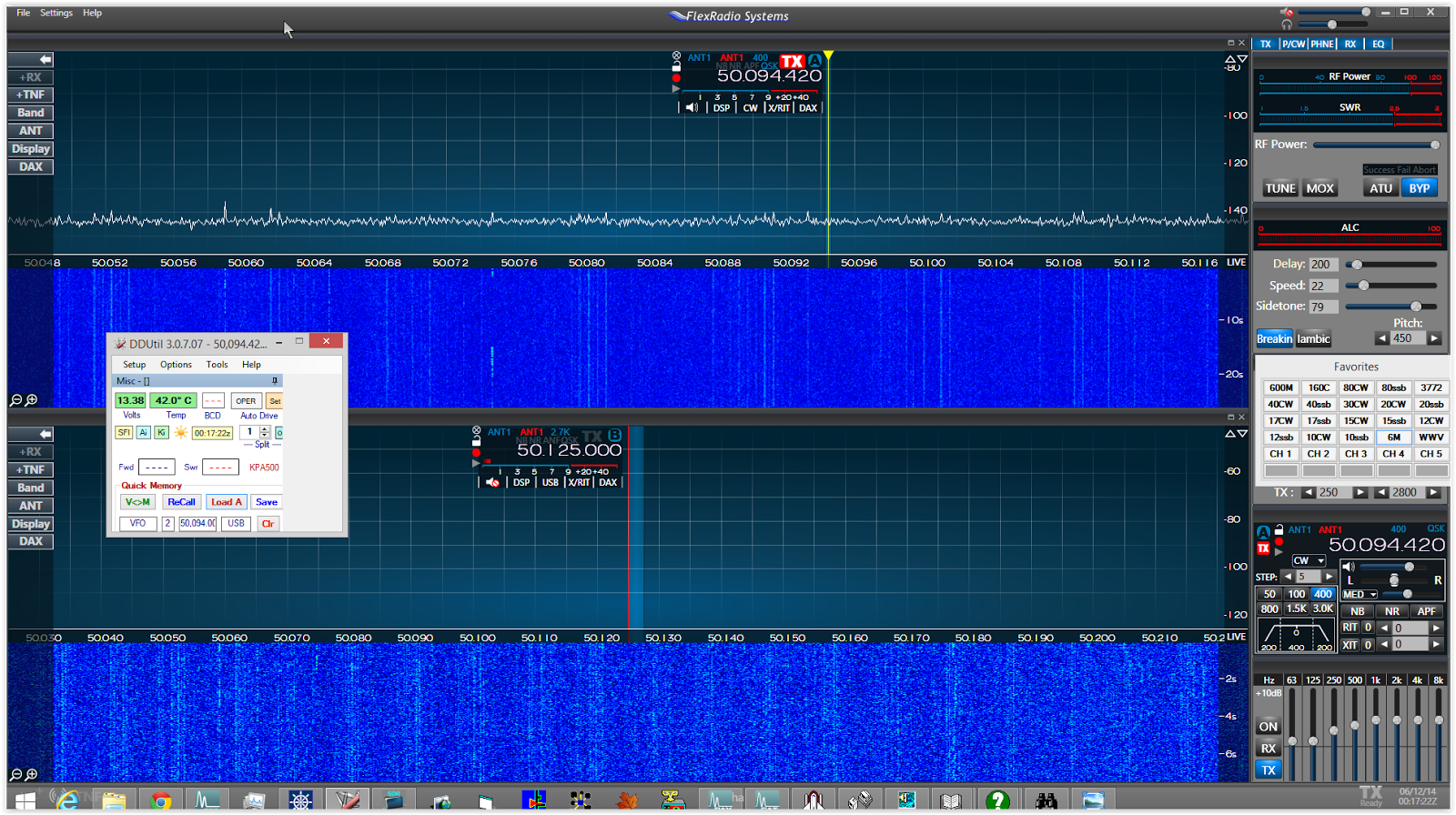The width and height of the screenshot is (1456, 815).
Task: Click the speaker mute icon on slice A flag
Action: tap(692, 107)
